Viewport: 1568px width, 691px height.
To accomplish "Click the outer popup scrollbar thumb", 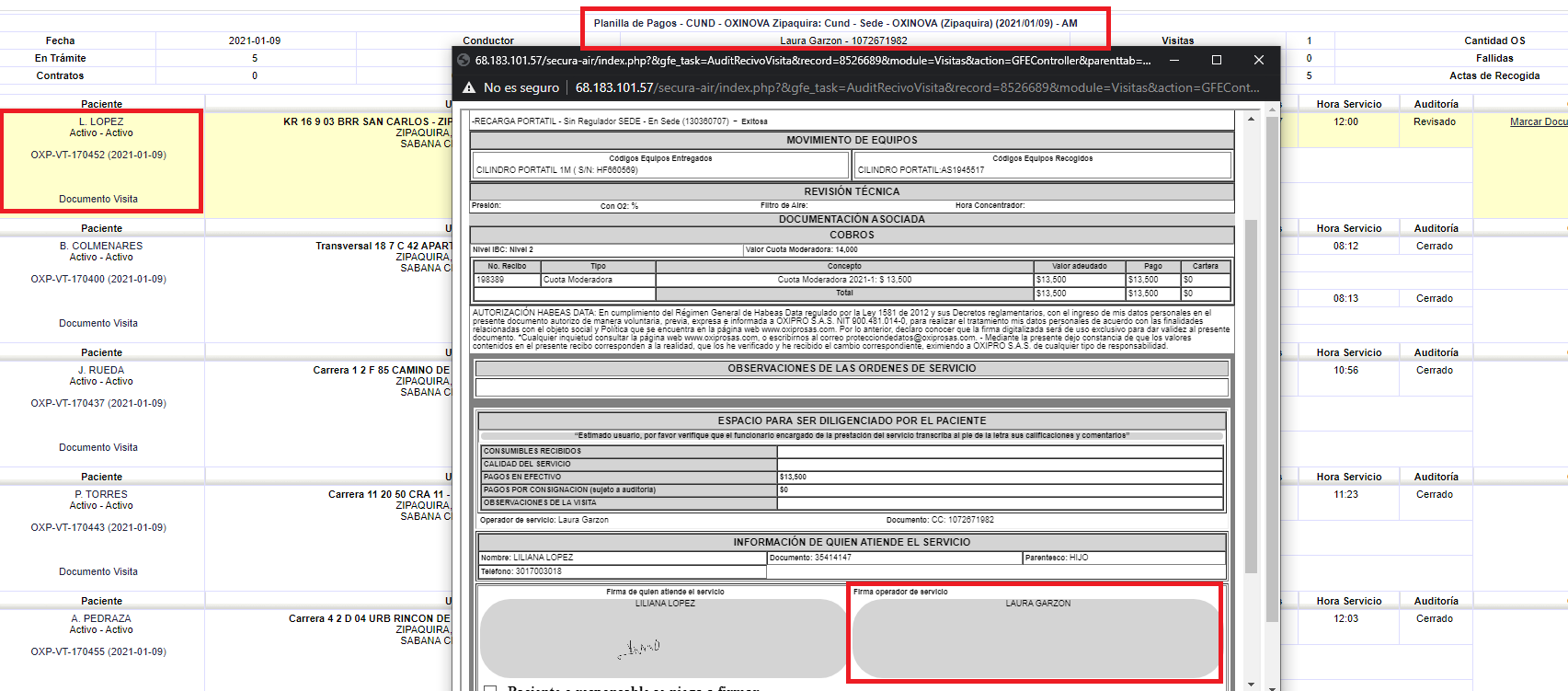I will point(1273,370).
